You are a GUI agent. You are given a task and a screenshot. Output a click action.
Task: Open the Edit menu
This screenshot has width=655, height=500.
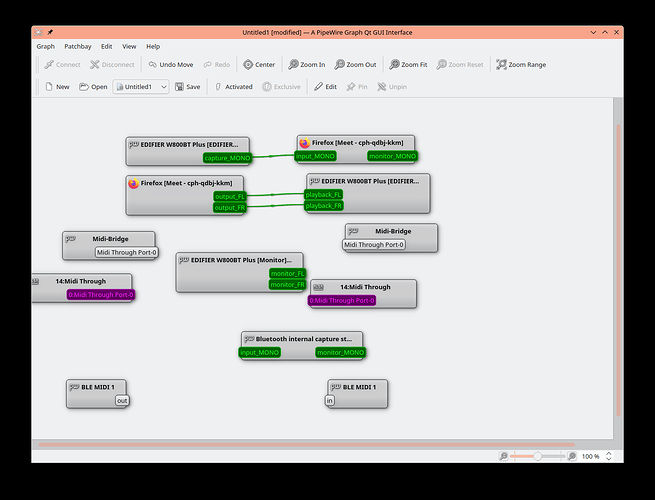pyautogui.click(x=107, y=46)
